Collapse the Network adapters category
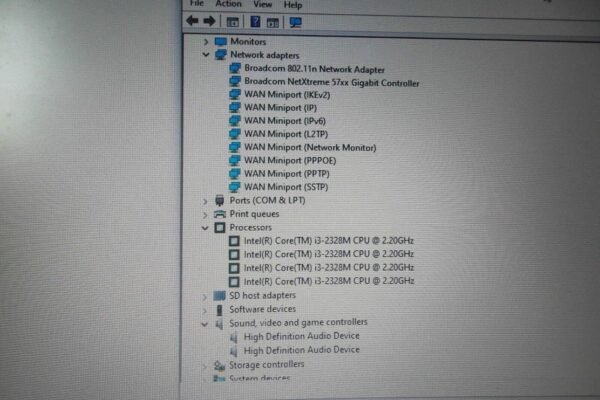This screenshot has height=400, width=600. coord(205,55)
